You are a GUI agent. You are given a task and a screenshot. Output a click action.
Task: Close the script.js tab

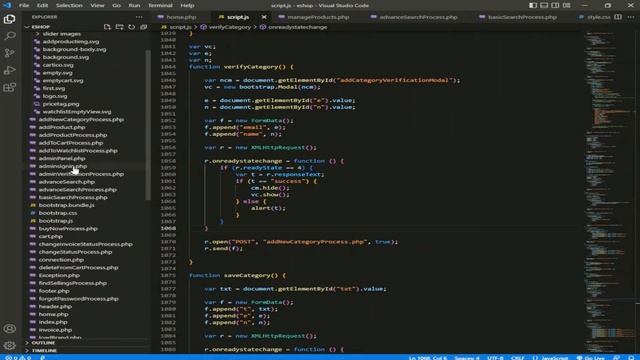(x=264, y=17)
